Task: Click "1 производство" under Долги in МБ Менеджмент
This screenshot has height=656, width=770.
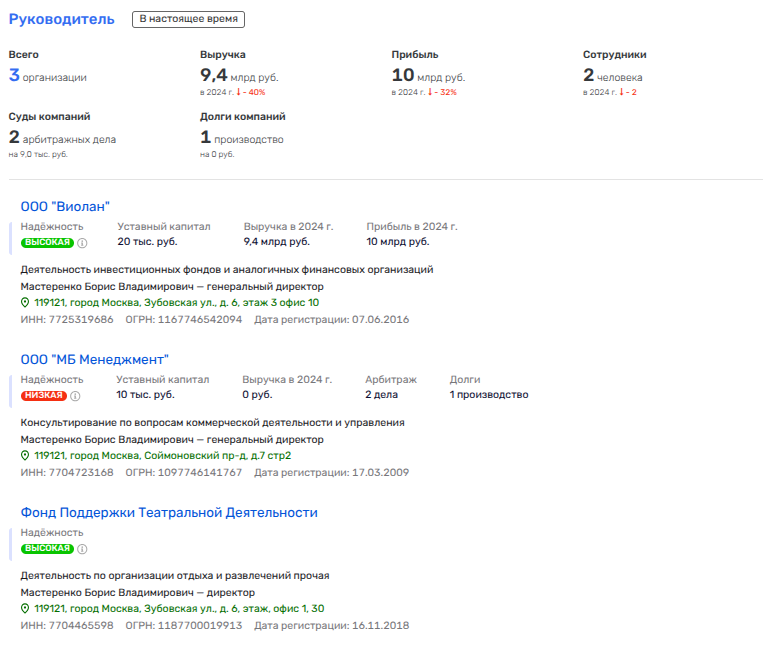Action: [x=488, y=395]
